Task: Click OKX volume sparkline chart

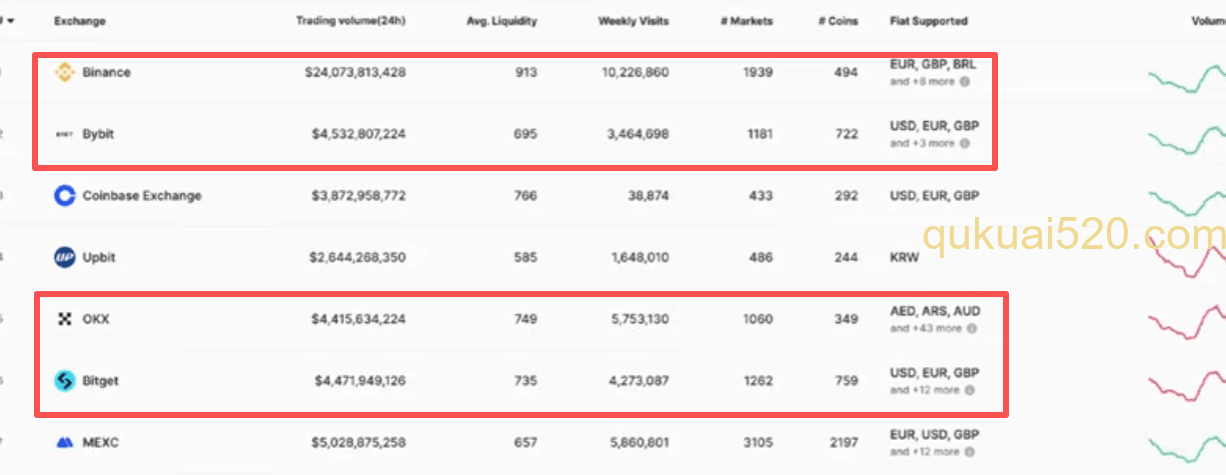Action: pos(1186,324)
